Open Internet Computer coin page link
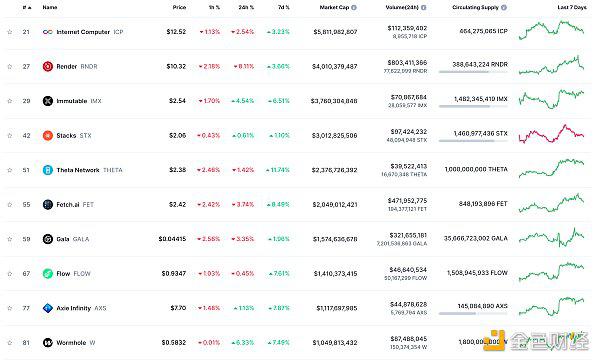600x362 pixels. (x=83, y=32)
